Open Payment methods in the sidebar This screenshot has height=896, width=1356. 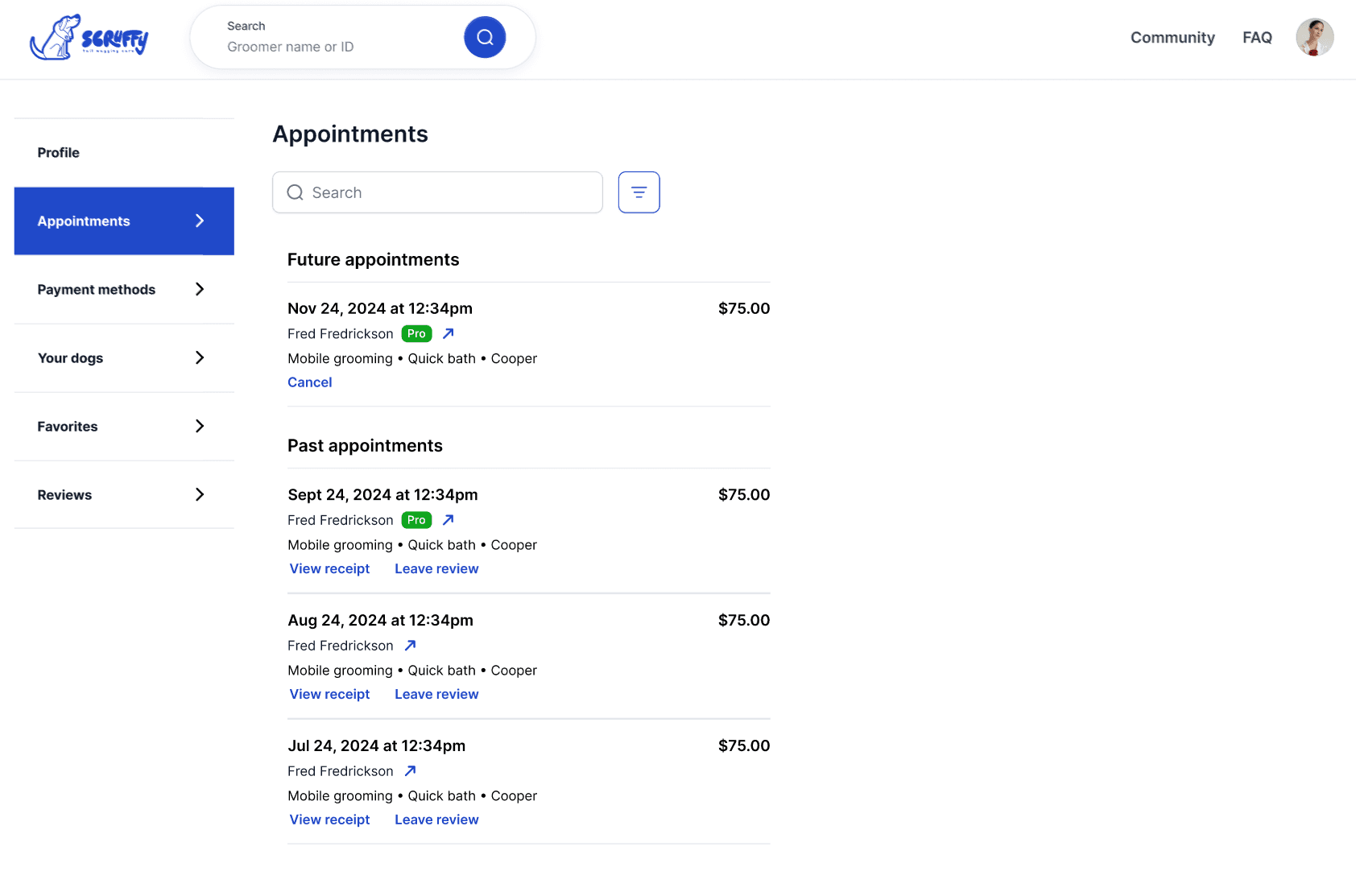[124, 290]
